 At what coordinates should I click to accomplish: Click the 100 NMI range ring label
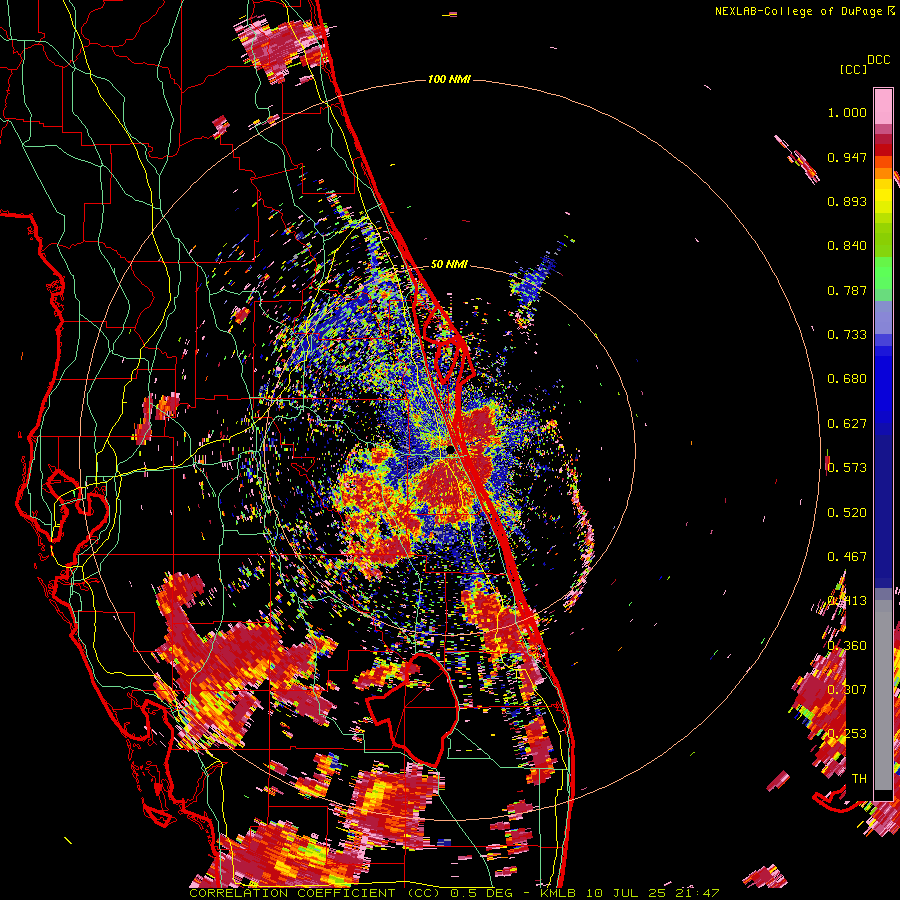449,79
